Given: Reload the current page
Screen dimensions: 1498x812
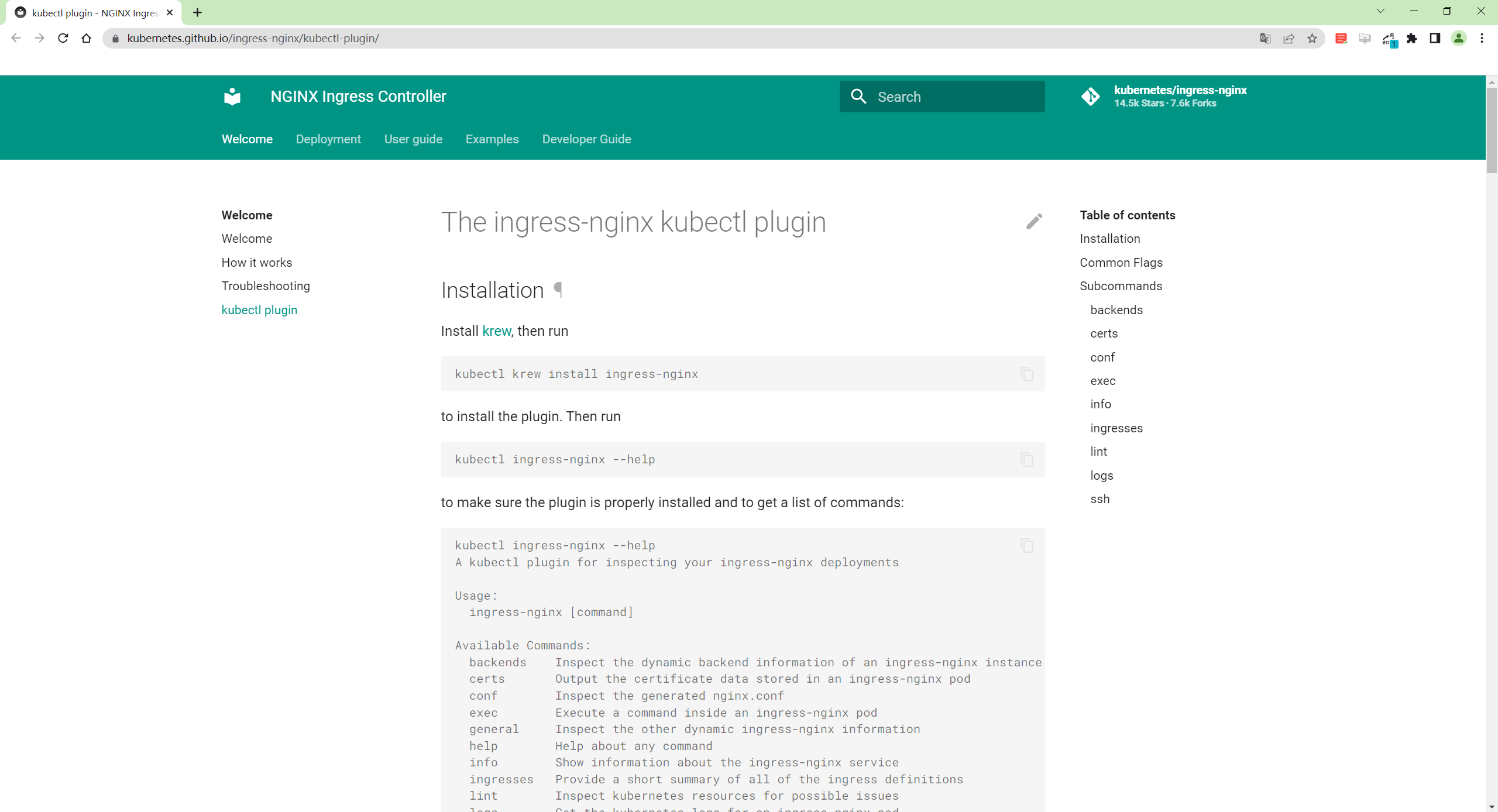Looking at the screenshot, I should click(x=63, y=38).
